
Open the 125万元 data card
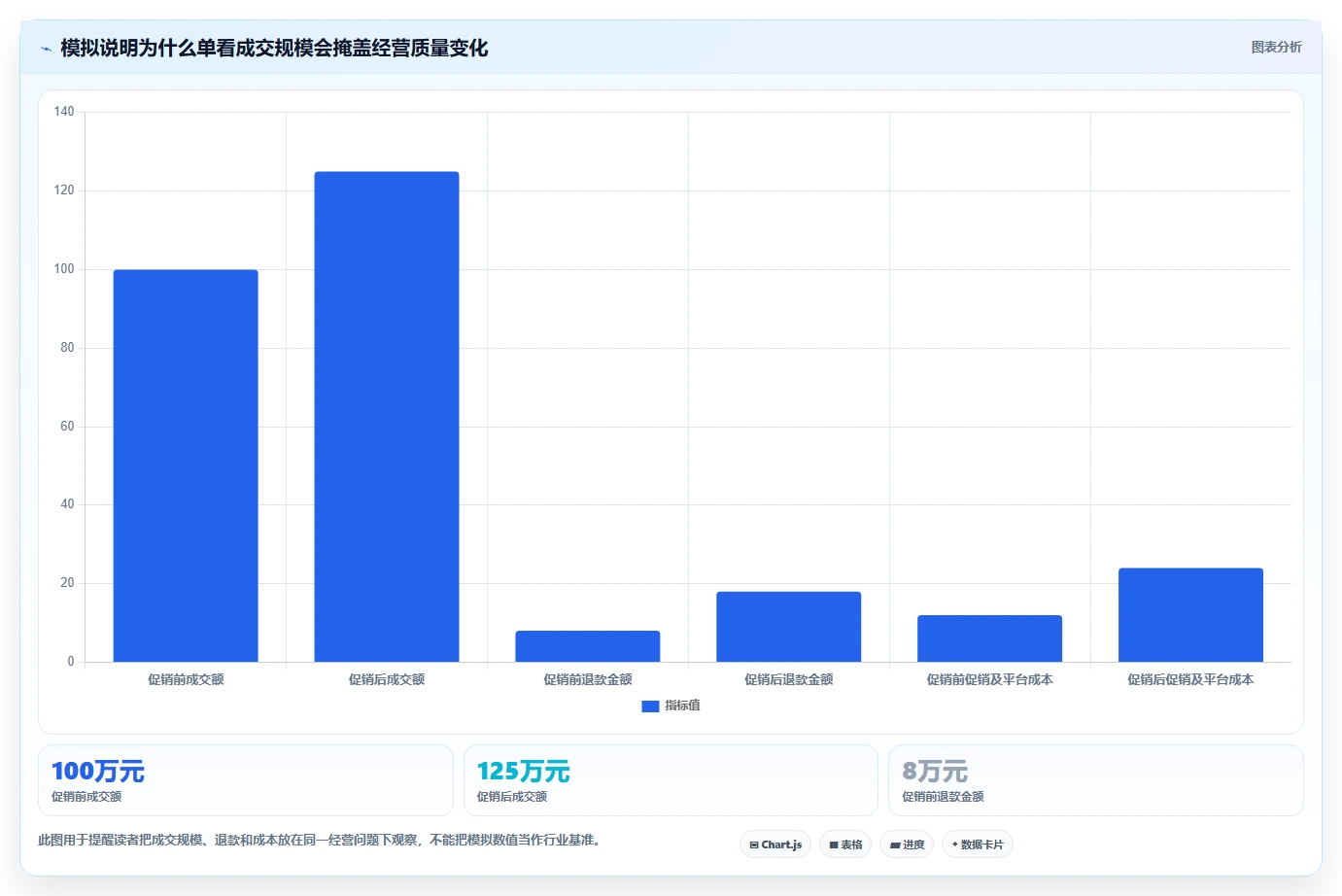671,780
